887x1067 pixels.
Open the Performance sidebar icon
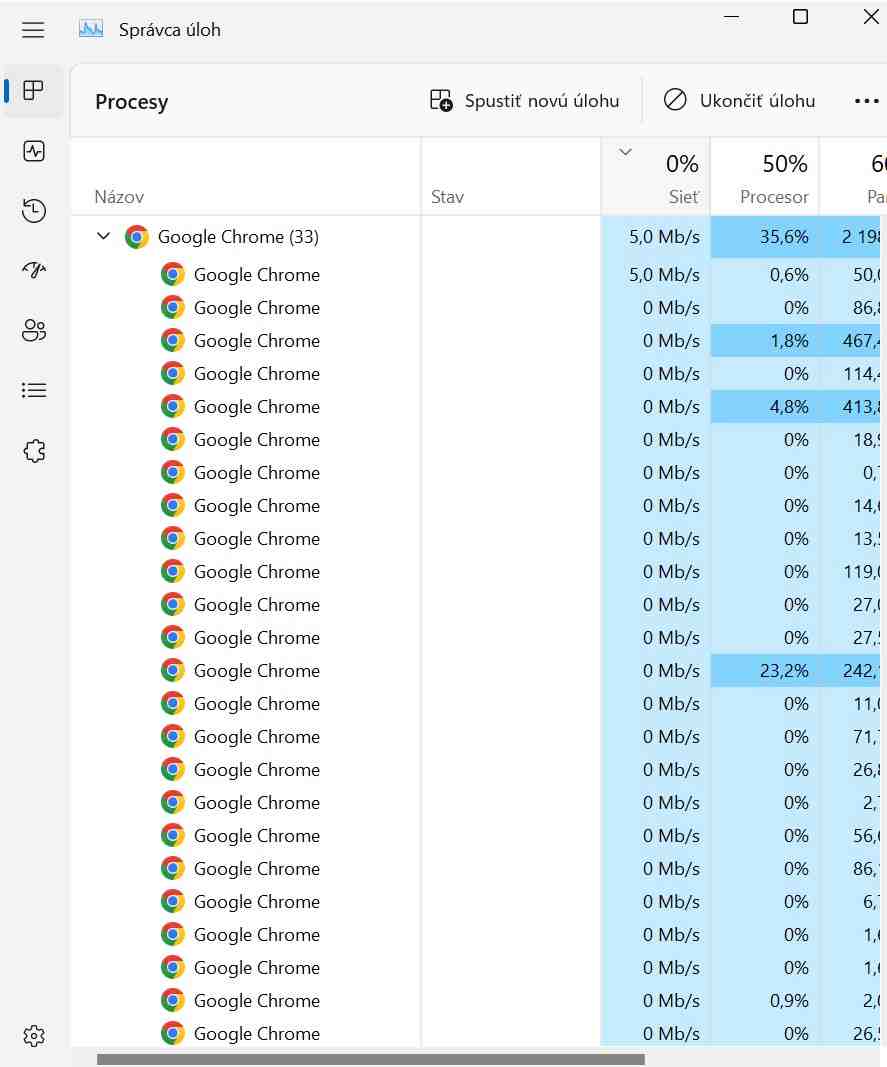(x=33, y=151)
